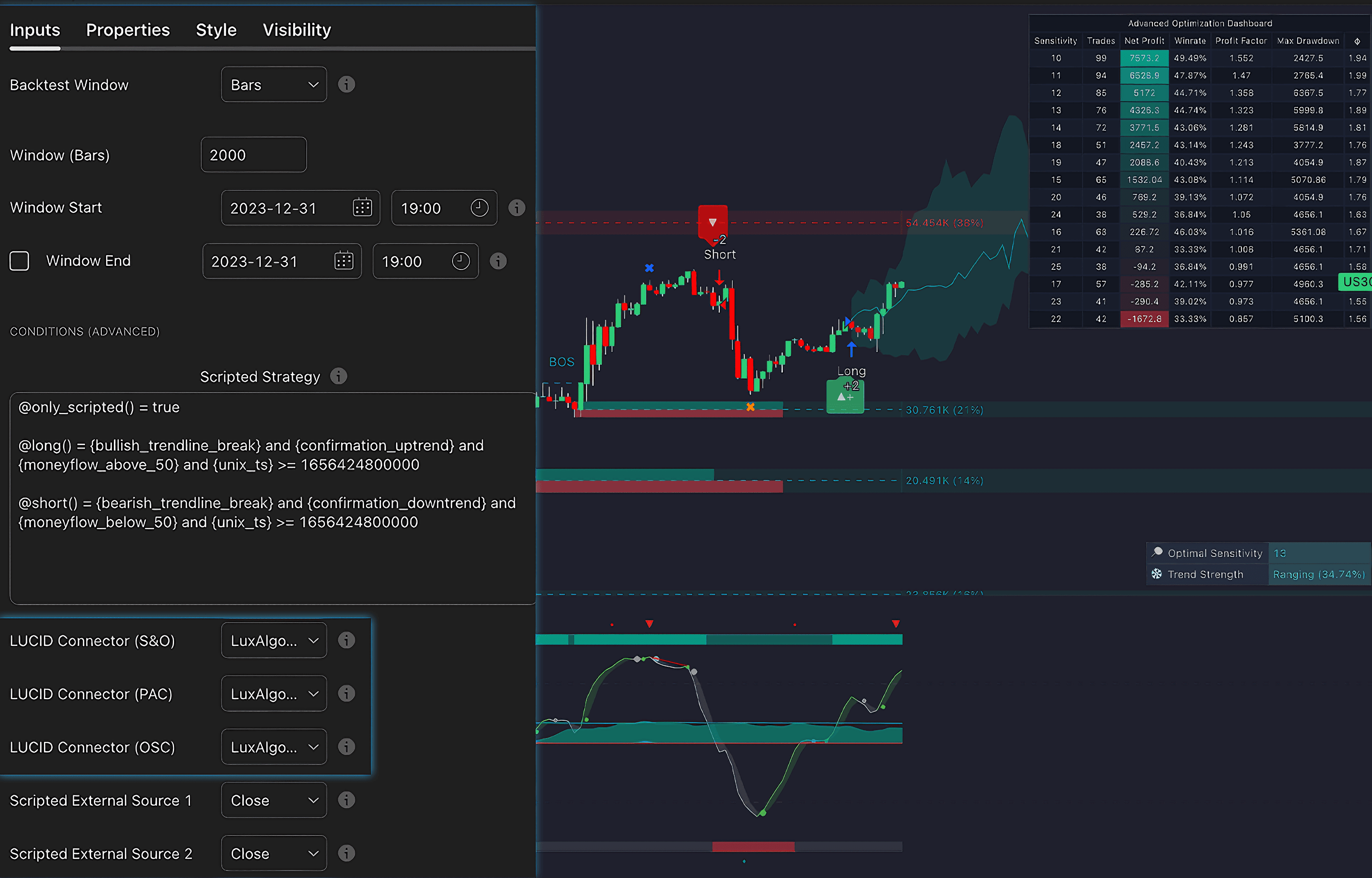Expand the LUCID Connector (S&O) dropdown
Image resolution: width=1372 pixels, height=878 pixels.
coord(274,640)
